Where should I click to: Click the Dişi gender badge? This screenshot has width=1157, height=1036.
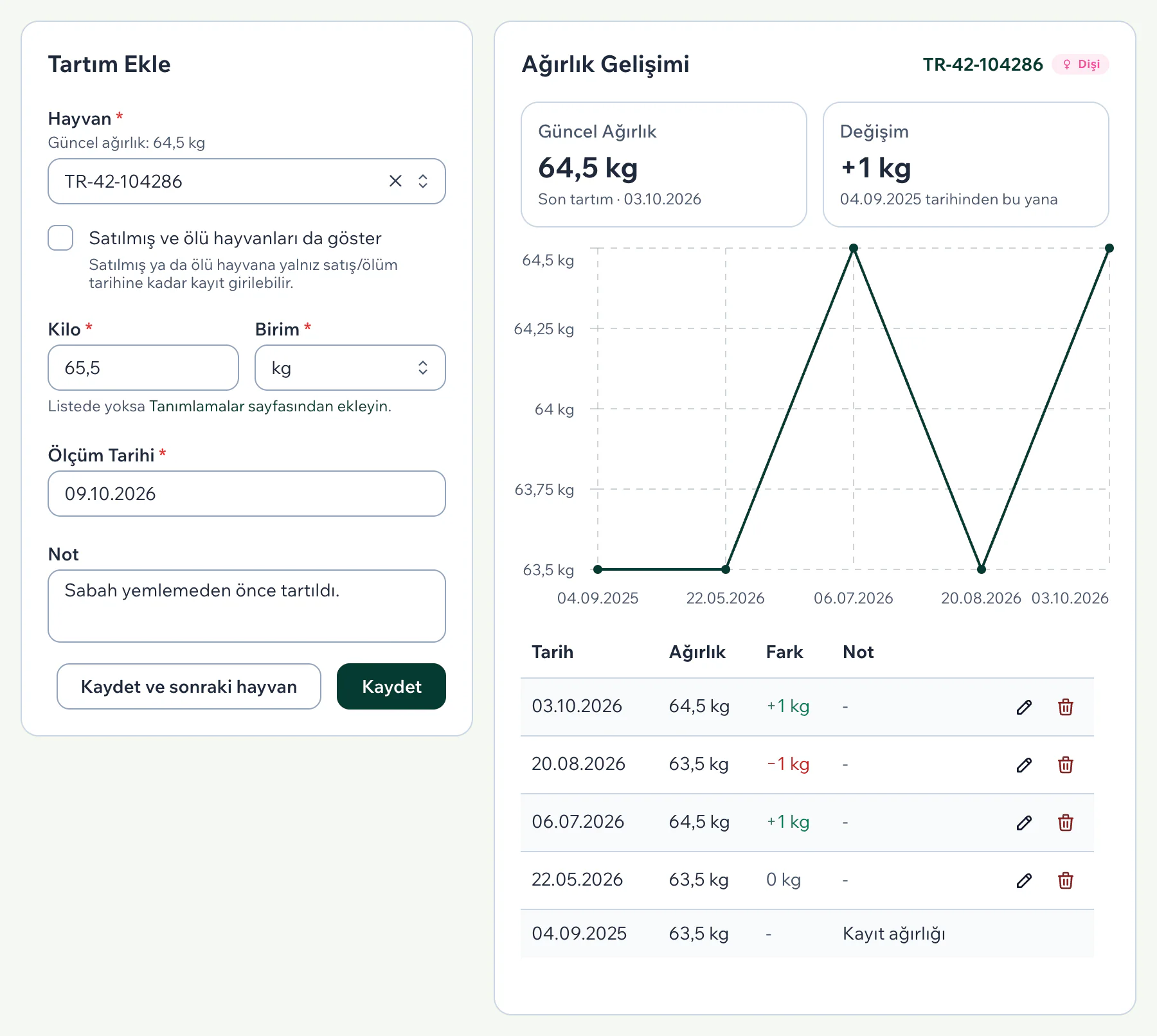(x=1081, y=64)
